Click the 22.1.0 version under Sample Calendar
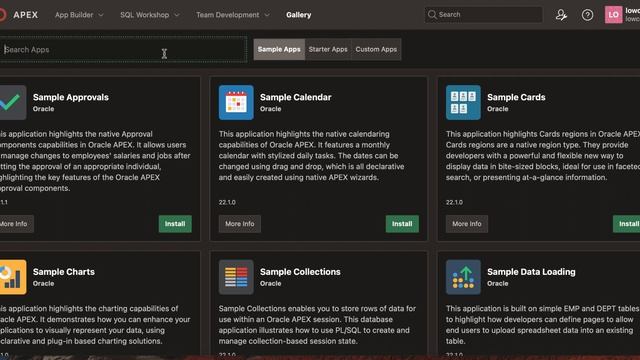Screen dimensions: 640x360 pyautogui.click(x=227, y=202)
